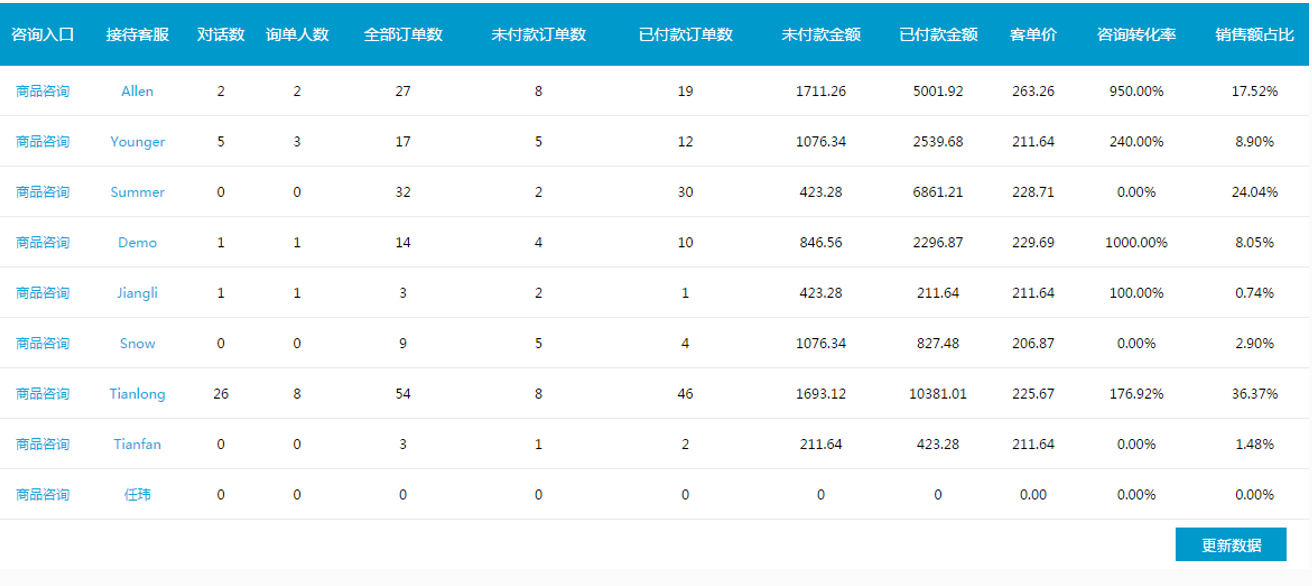Image resolution: width=1312 pixels, height=586 pixels.
Task: Click the 咨询转化率 column header
Action: coord(1136,34)
